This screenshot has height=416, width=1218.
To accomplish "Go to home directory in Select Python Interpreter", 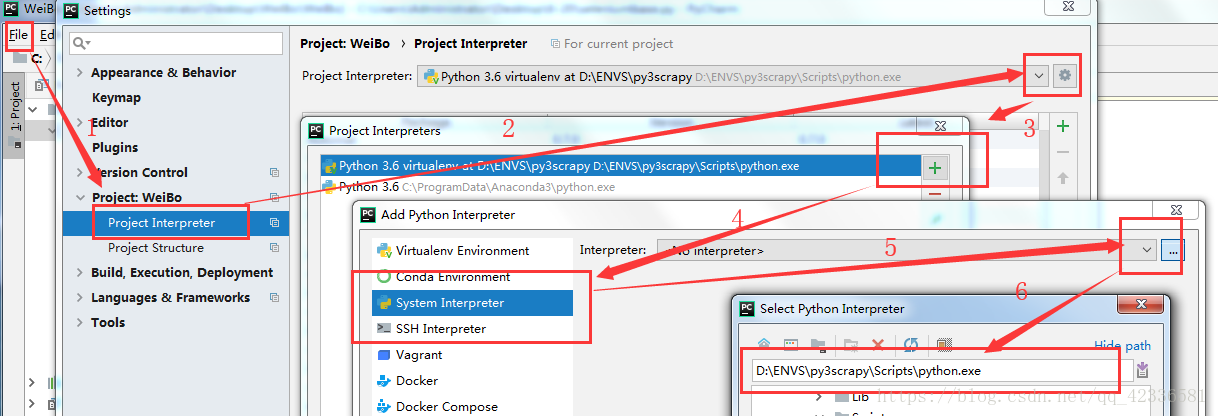I will point(764,345).
